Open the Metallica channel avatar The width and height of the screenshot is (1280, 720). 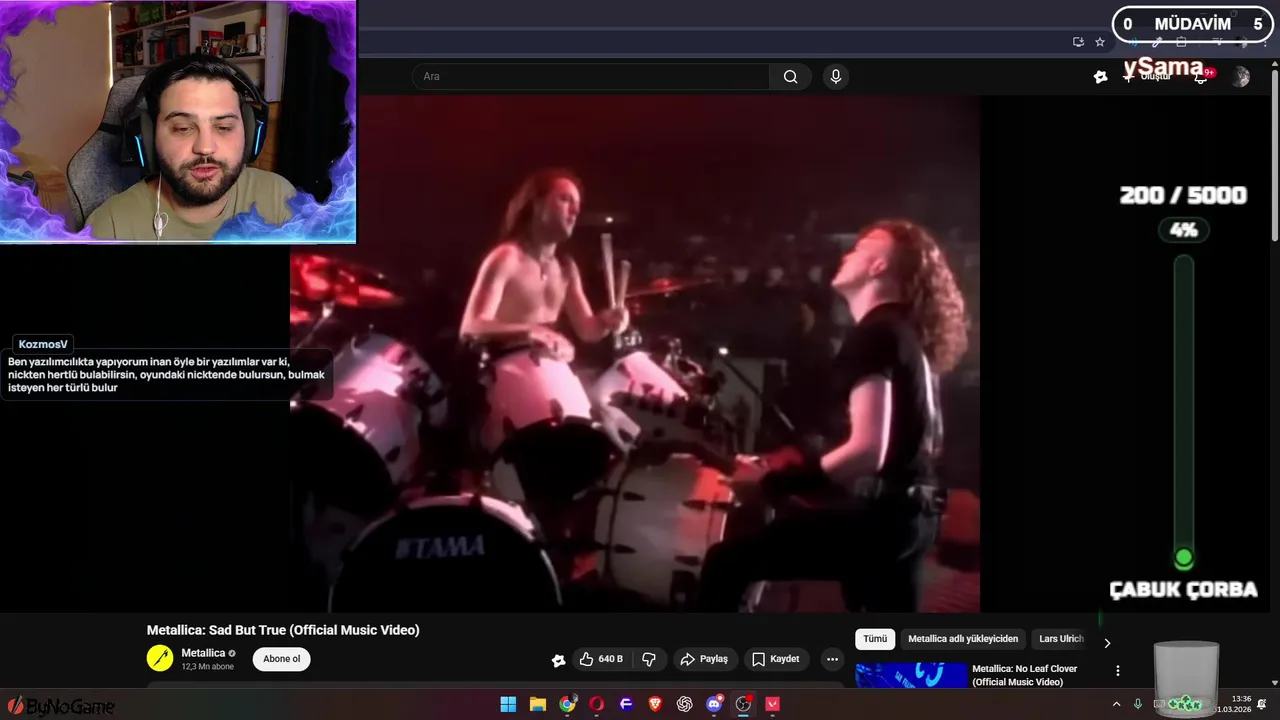pyautogui.click(x=160, y=658)
